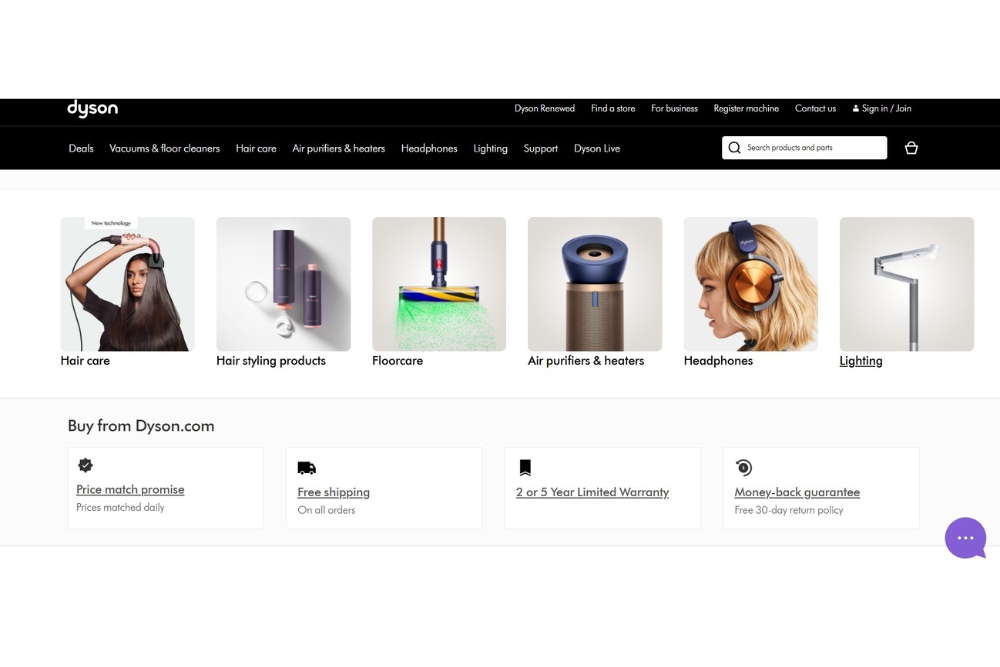This screenshot has height=667, width=1000.
Task: Go to Dyson Renewed
Action: coord(545,108)
